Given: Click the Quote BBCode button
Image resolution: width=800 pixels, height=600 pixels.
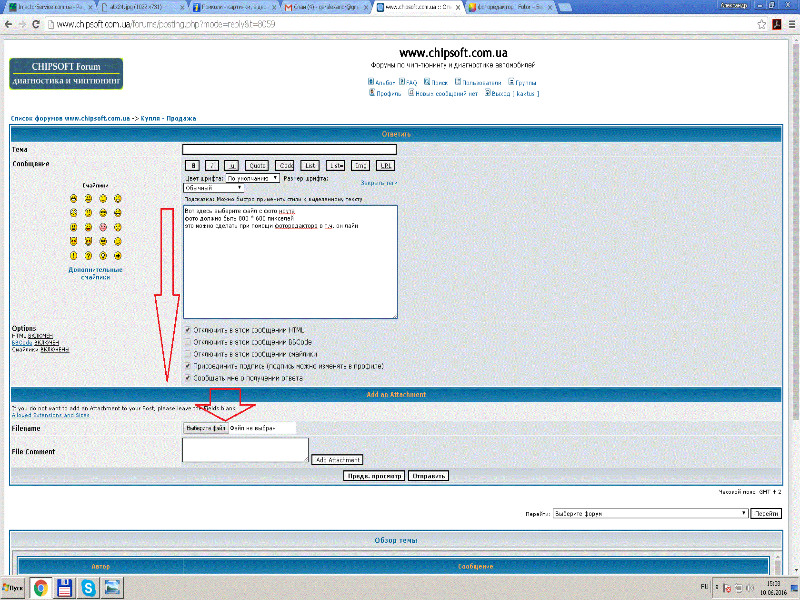Looking at the screenshot, I should tap(258, 165).
